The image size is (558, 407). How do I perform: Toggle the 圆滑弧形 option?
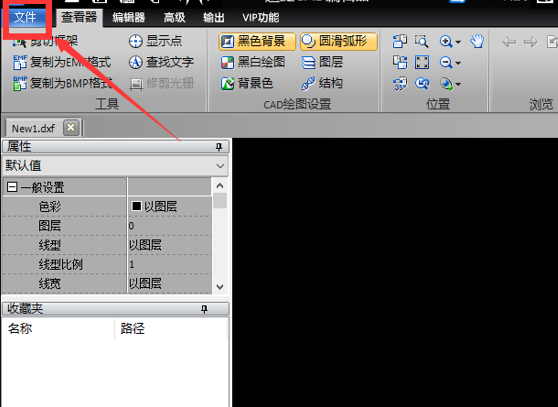[x=339, y=42]
